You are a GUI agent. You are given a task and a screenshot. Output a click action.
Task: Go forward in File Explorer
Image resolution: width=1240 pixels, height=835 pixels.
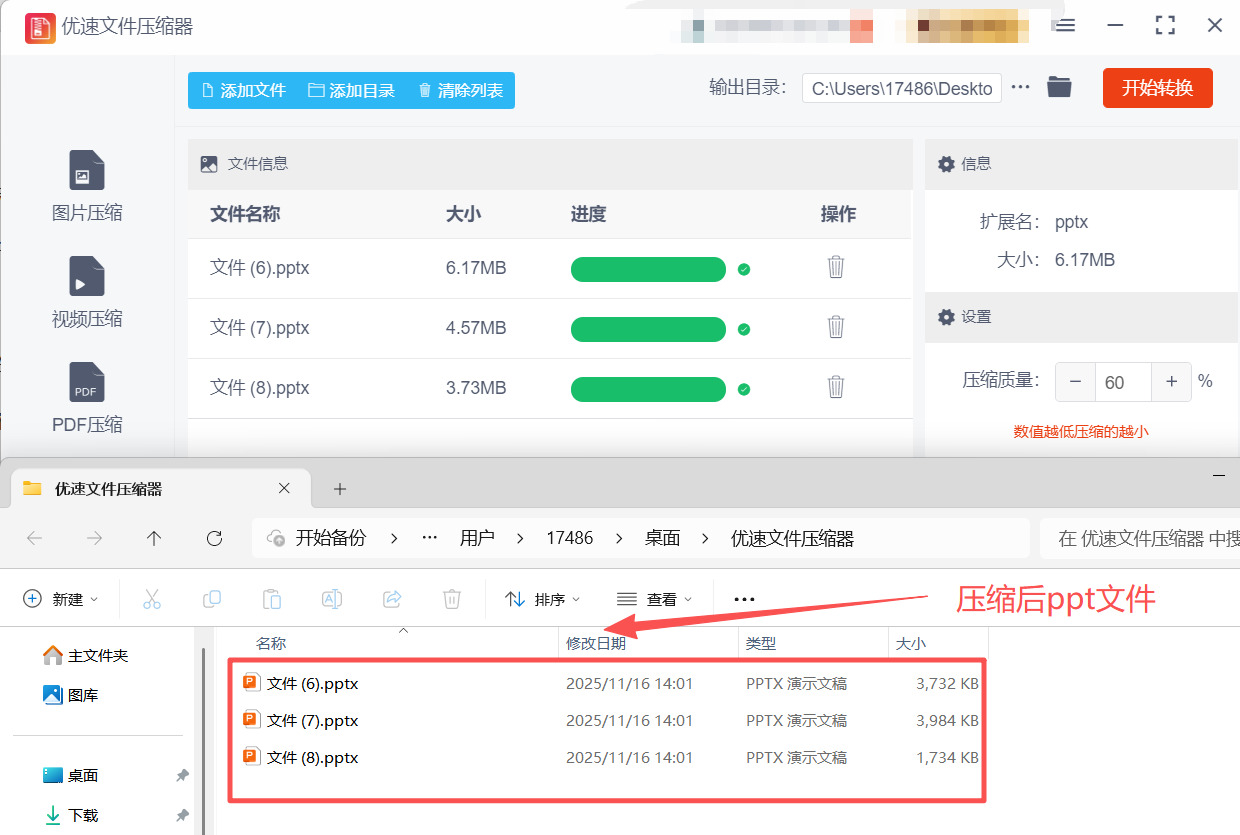(x=94, y=538)
